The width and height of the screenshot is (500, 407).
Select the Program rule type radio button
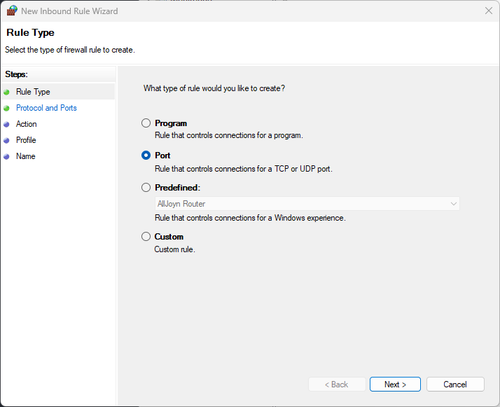coord(146,123)
